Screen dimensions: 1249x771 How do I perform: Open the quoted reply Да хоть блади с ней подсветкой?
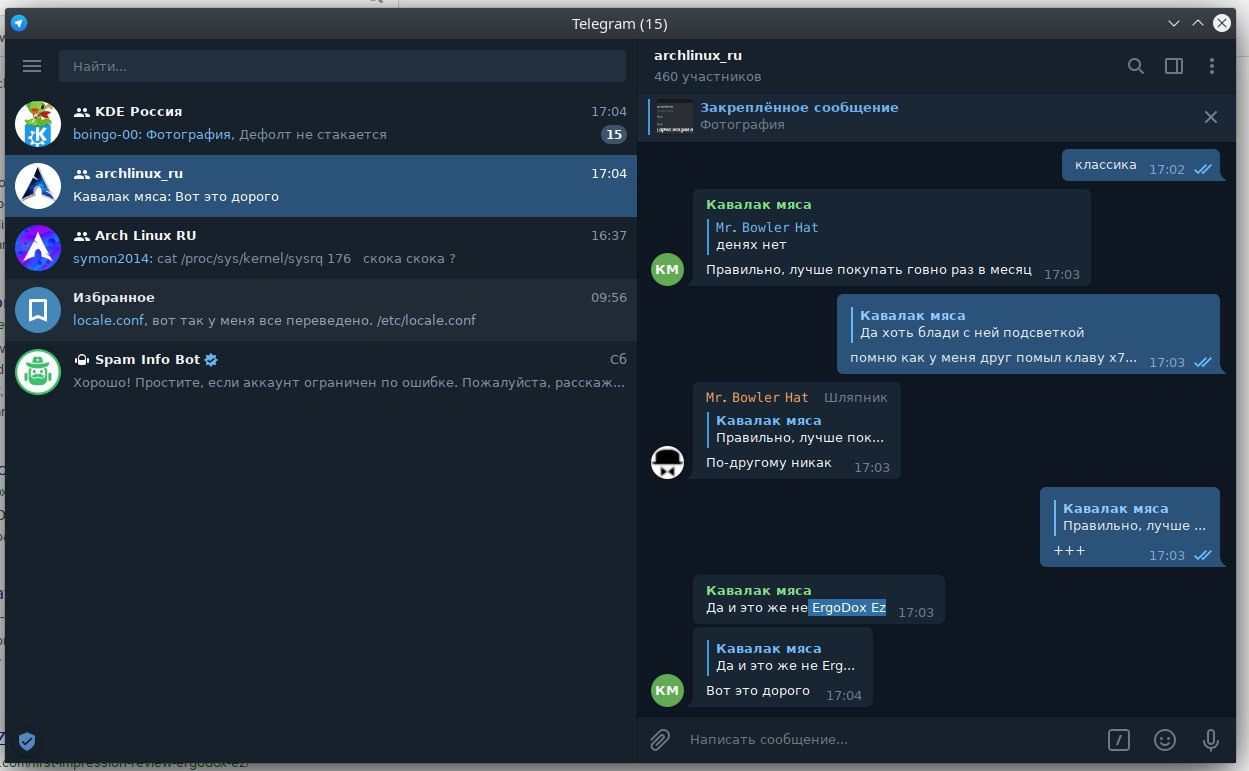click(968, 324)
